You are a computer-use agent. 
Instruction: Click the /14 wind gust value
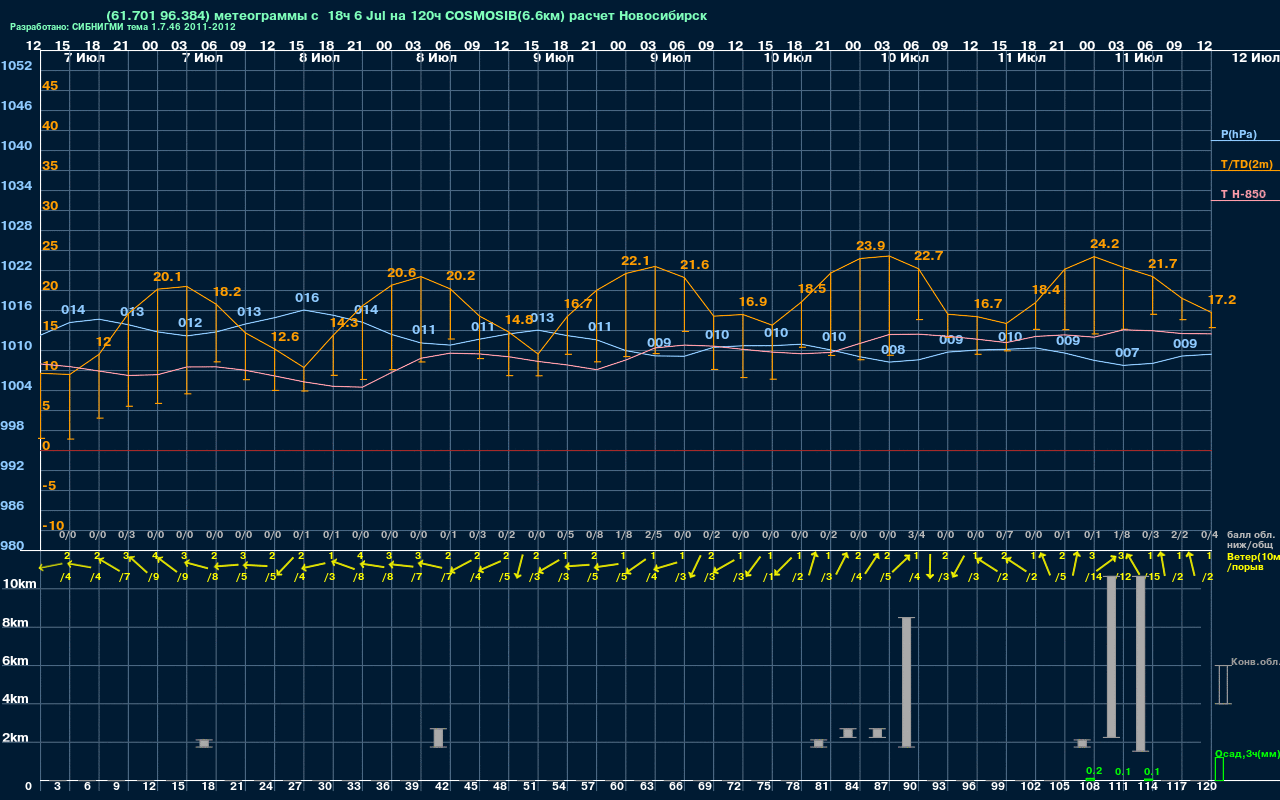1094,577
